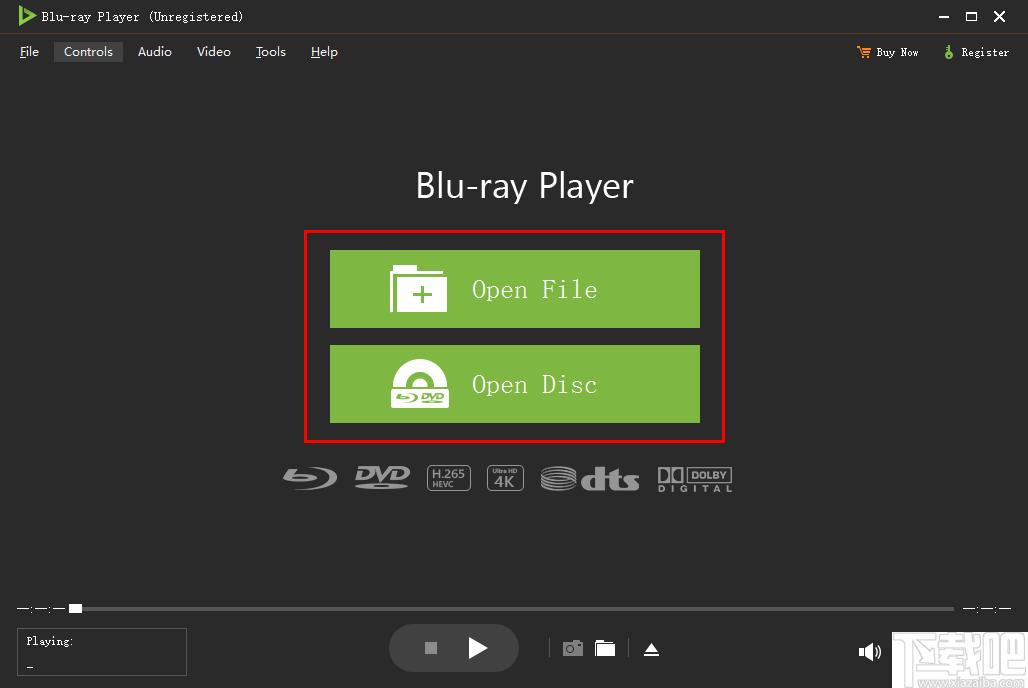Click the Playing info panel
The image size is (1028, 688).
(x=102, y=652)
